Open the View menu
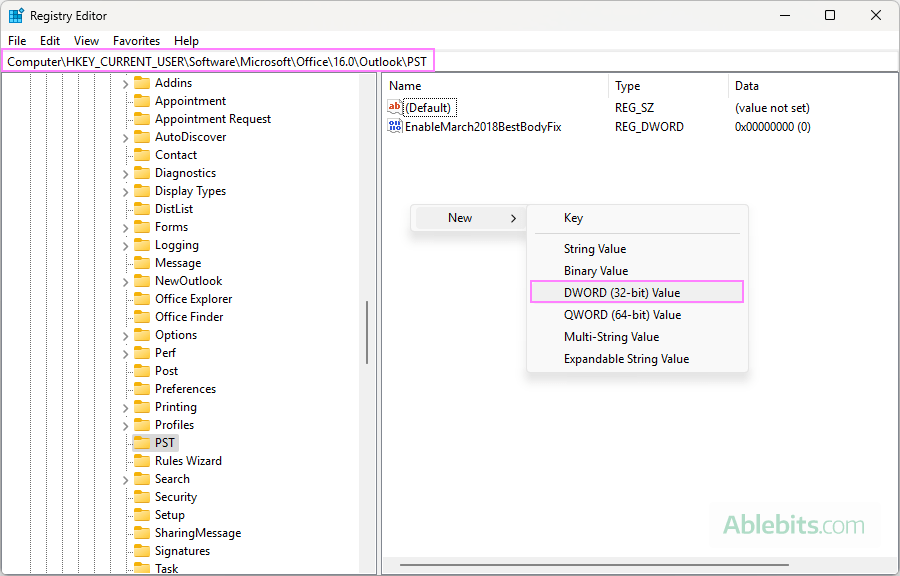Screen dimensions: 900x576 (x=86, y=41)
